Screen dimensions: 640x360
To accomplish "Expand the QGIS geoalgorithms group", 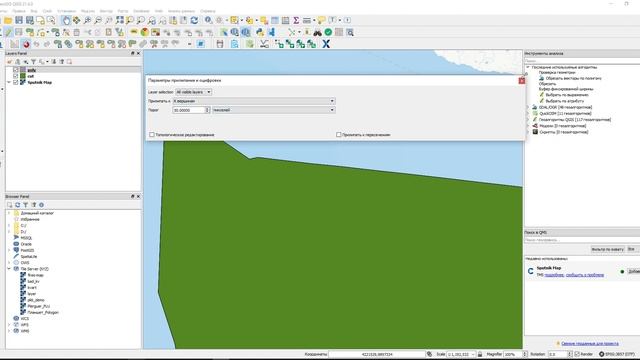I will [x=529, y=120].
